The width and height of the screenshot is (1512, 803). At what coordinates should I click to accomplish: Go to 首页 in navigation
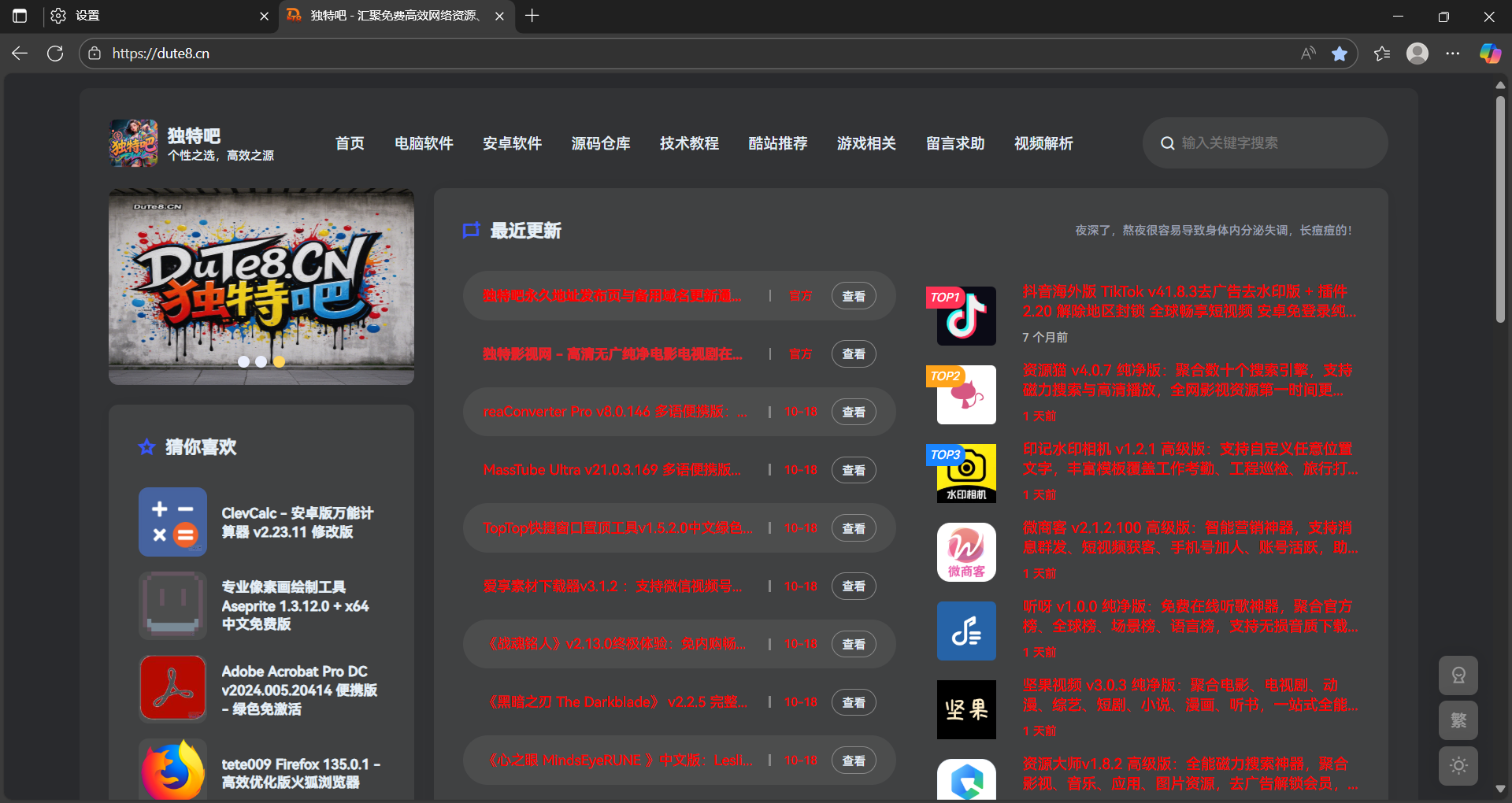[350, 143]
